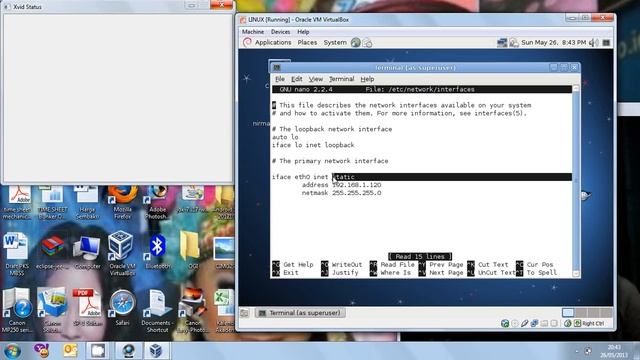Open the Devices menu in VirtualBox
This screenshot has height=360, width=640.
[280, 32]
